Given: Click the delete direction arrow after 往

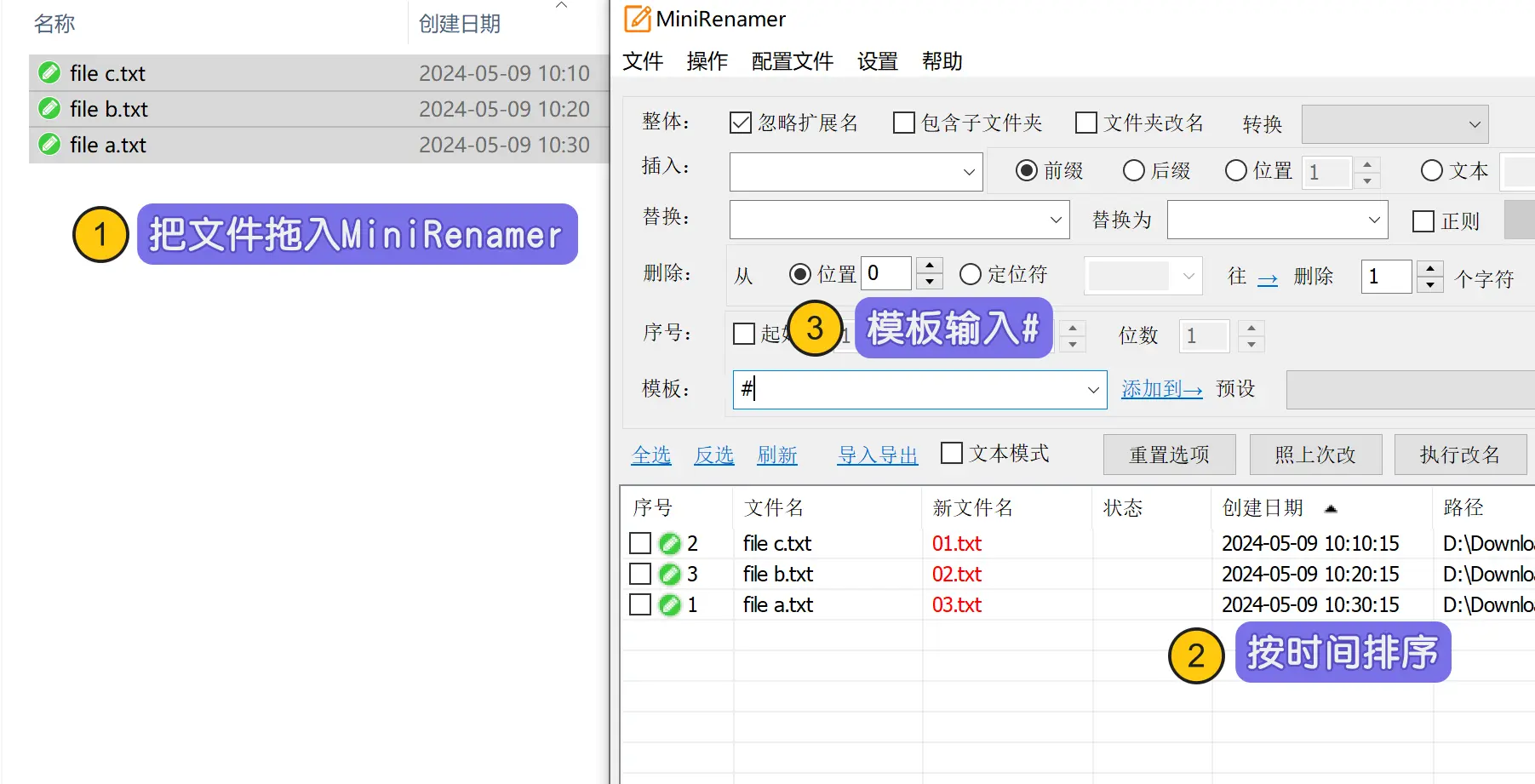Looking at the screenshot, I should 1267,278.
